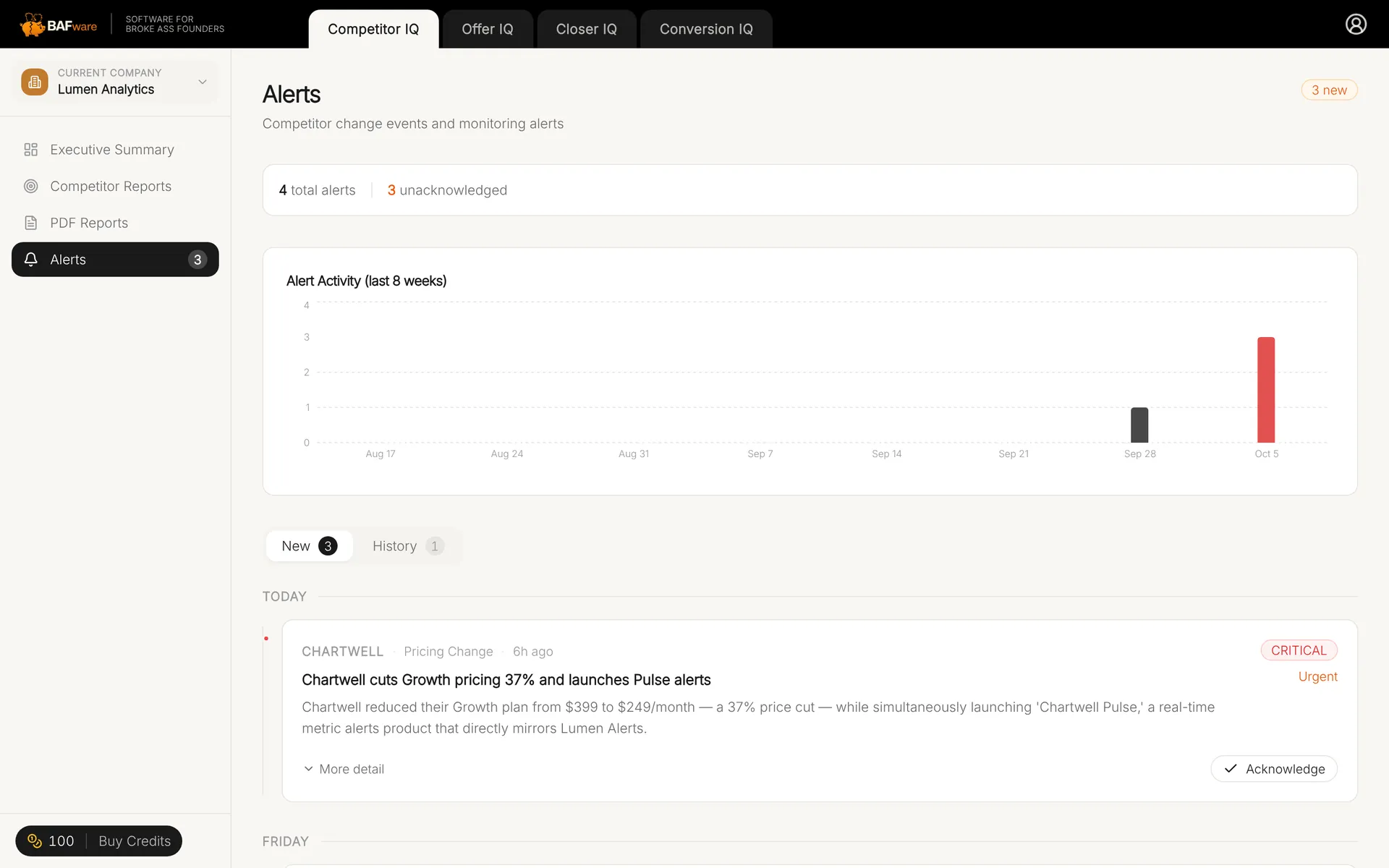1389x868 pixels.
Task: Open the Offer IQ tab
Action: [488, 29]
